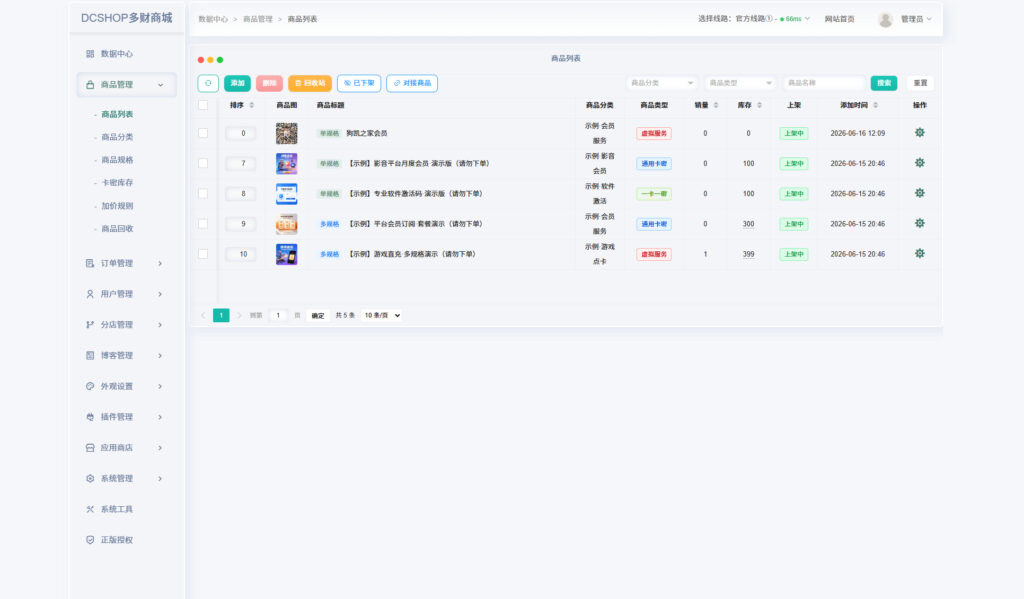Sort by 排序 column arrows

tap(251, 105)
